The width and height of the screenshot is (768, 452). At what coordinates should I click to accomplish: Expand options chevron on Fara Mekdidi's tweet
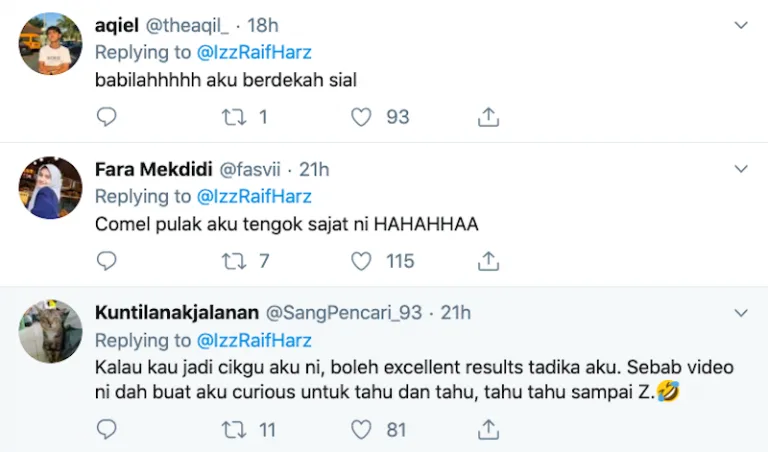pyautogui.click(x=741, y=169)
